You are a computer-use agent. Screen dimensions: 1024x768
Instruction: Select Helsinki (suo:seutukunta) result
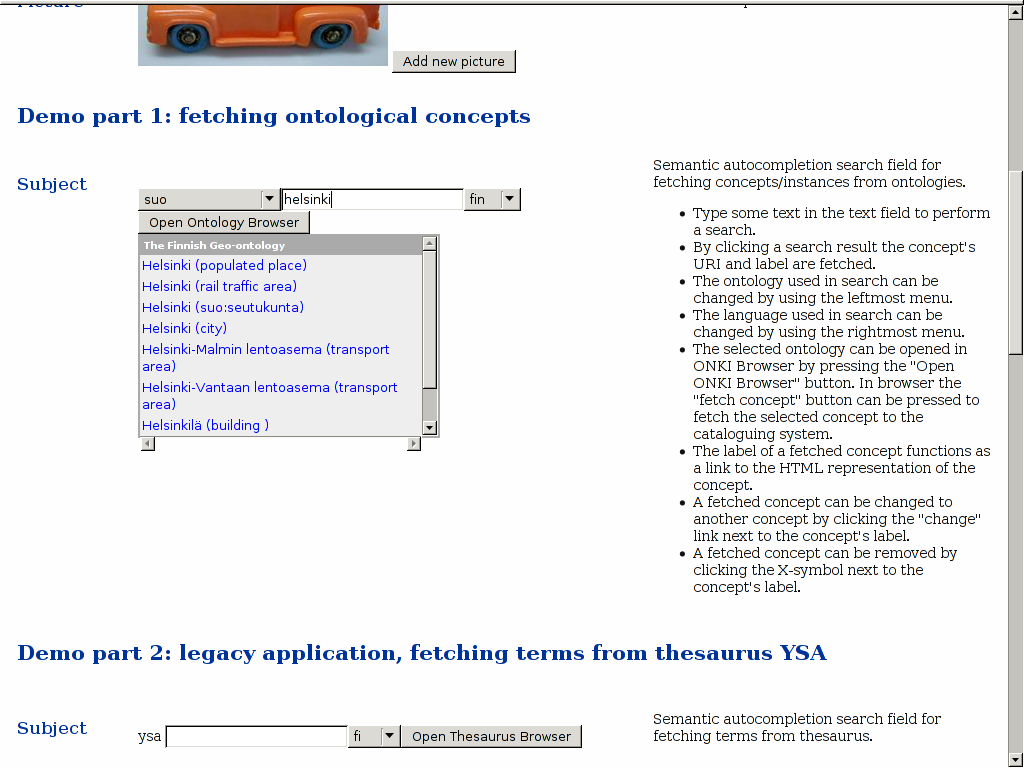point(223,307)
